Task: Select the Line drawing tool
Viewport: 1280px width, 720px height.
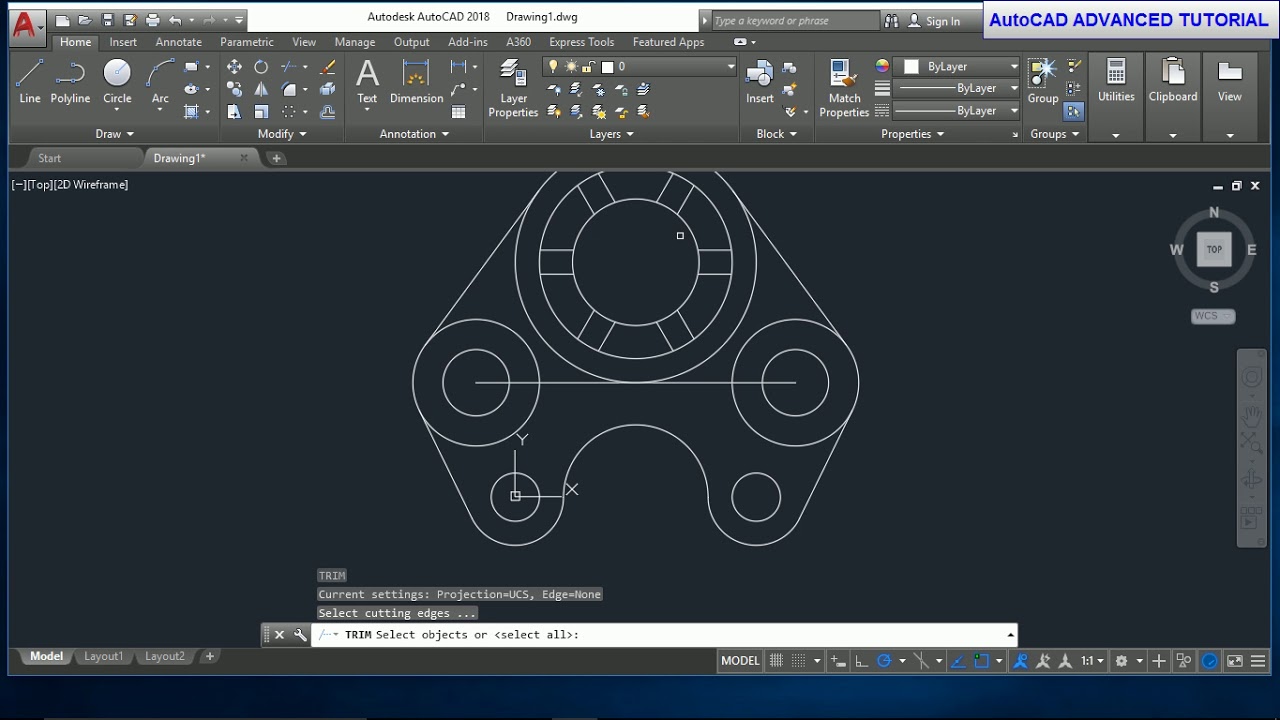Action: coord(30,81)
